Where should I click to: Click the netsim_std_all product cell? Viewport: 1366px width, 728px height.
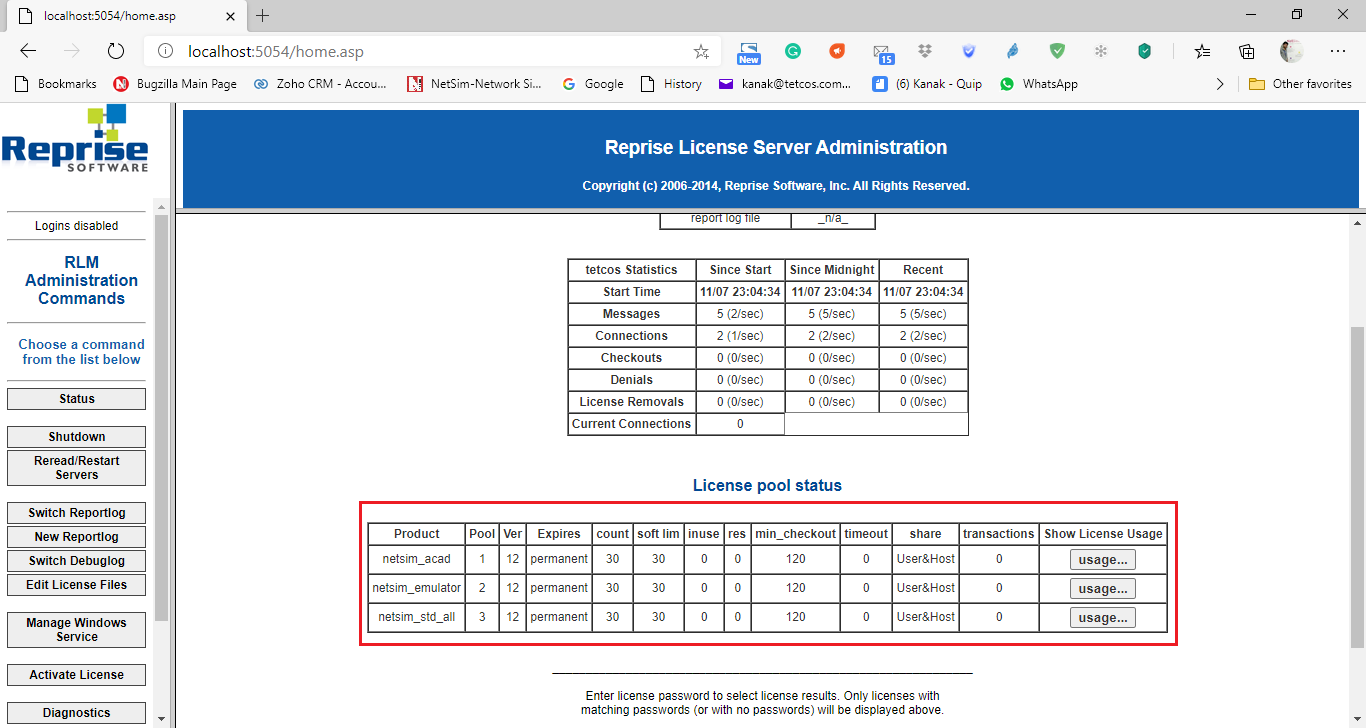(x=417, y=617)
